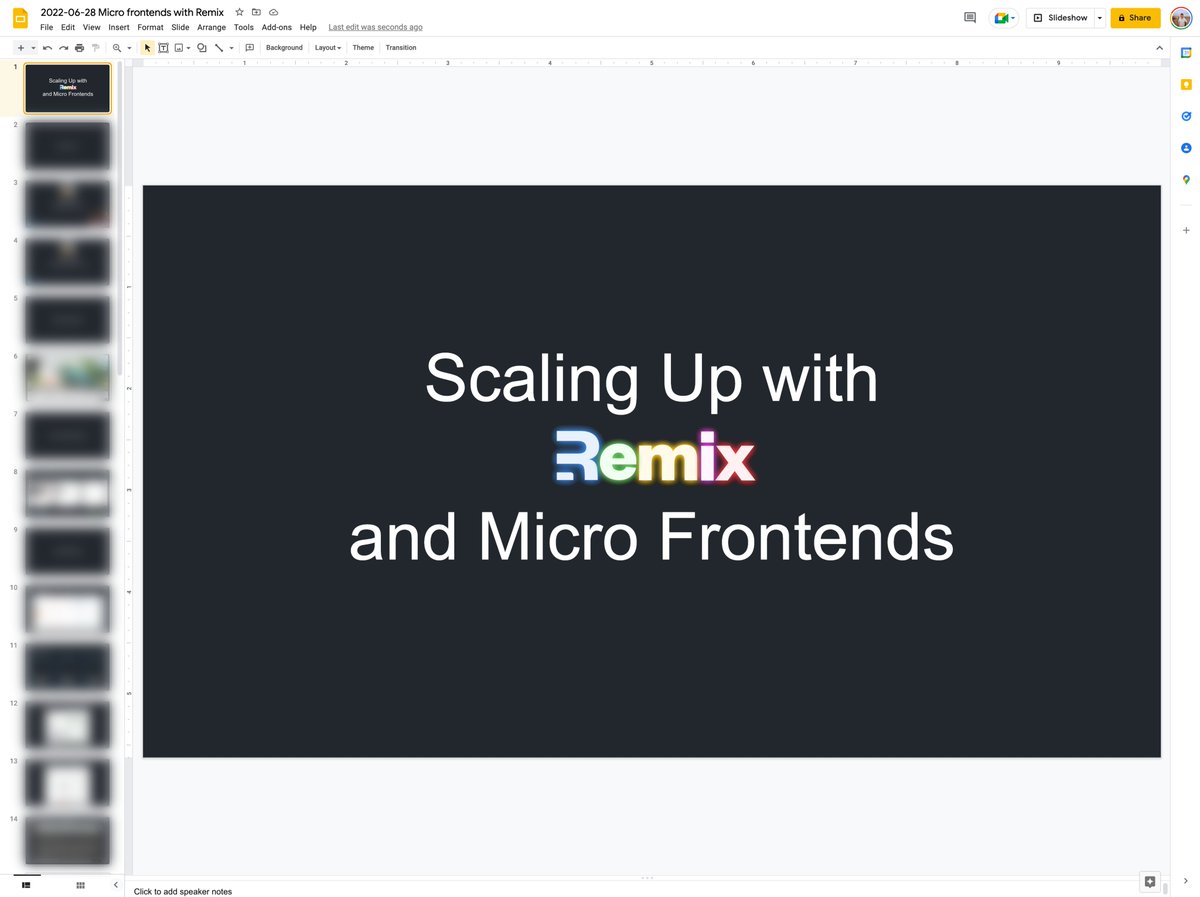Image resolution: width=1200 pixels, height=897 pixels.
Task: Insert image toolbar icon
Action: point(179,48)
